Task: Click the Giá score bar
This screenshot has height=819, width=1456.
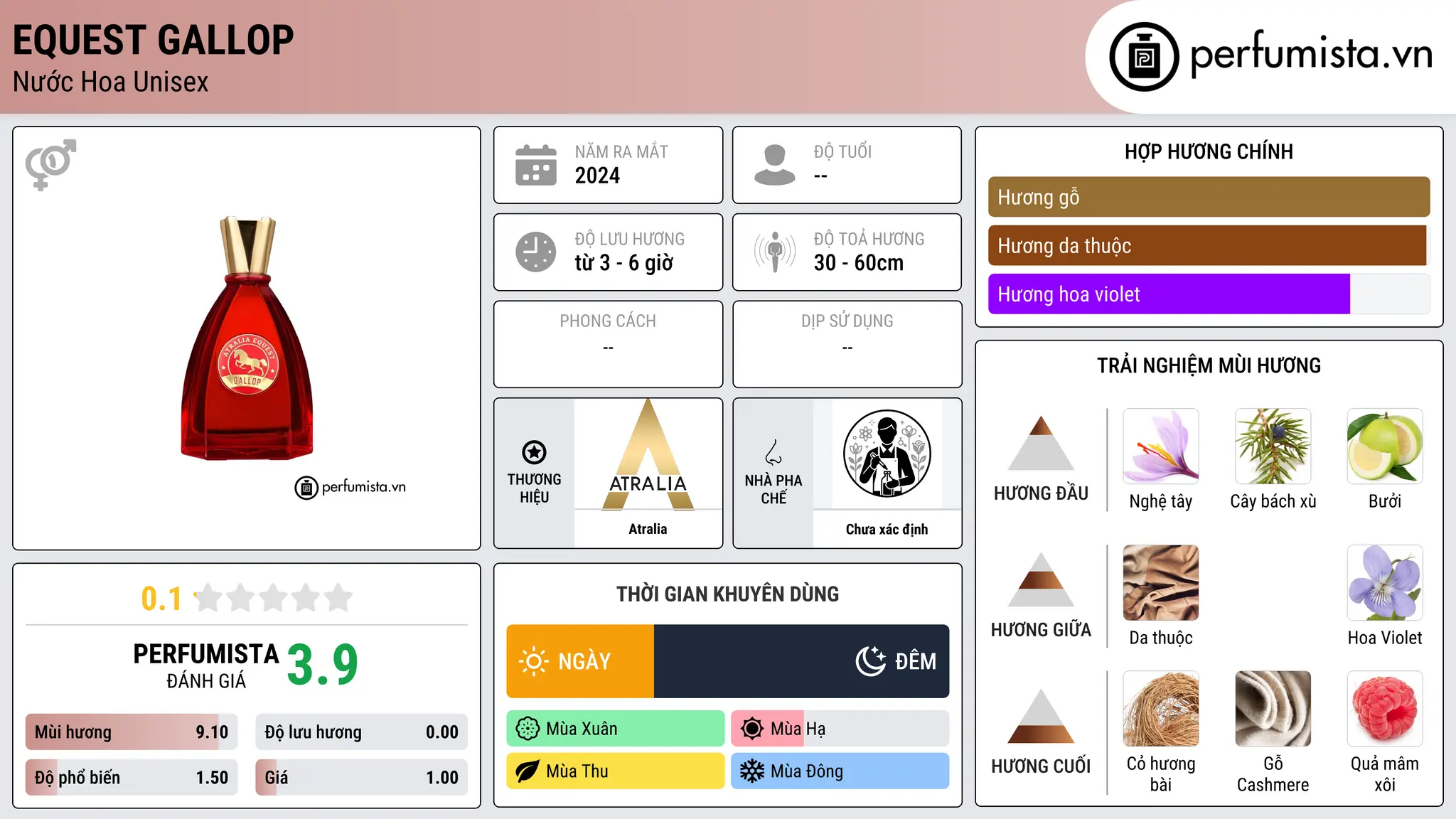Action: click(362, 778)
